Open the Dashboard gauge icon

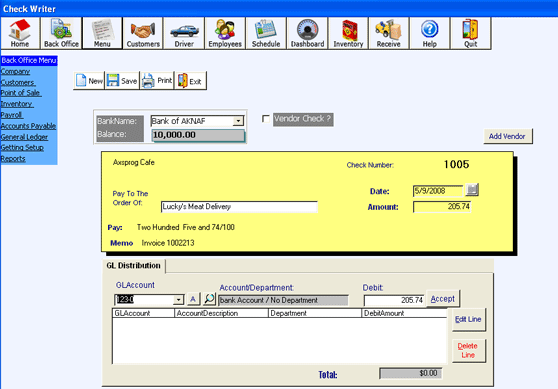pos(307,33)
